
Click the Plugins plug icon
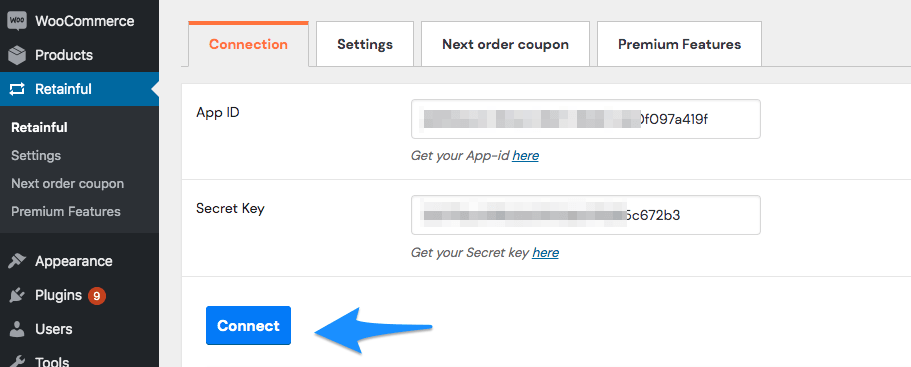click(x=17, y=296)
